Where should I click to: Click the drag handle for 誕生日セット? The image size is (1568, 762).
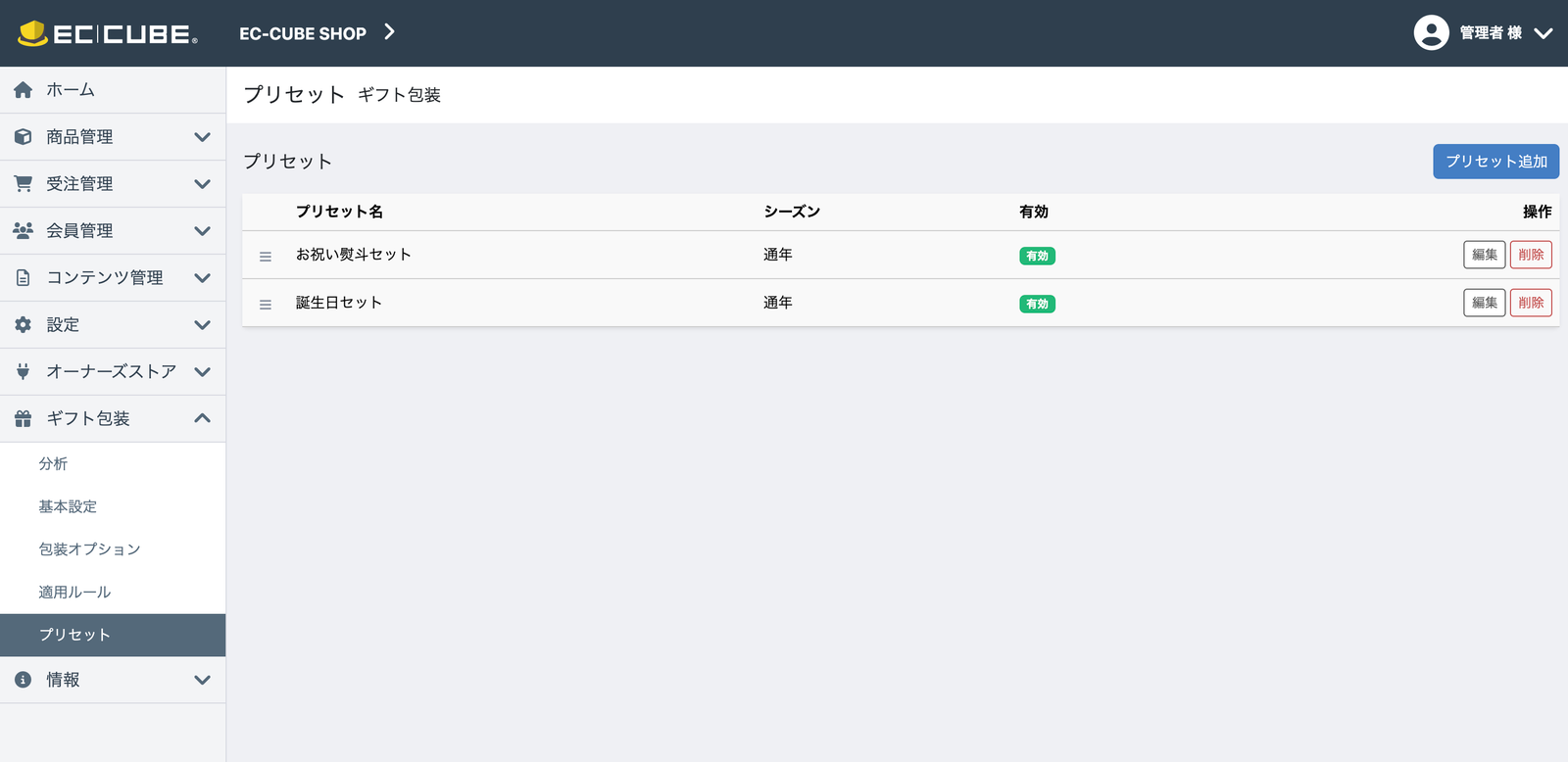[x=266, y=305]
